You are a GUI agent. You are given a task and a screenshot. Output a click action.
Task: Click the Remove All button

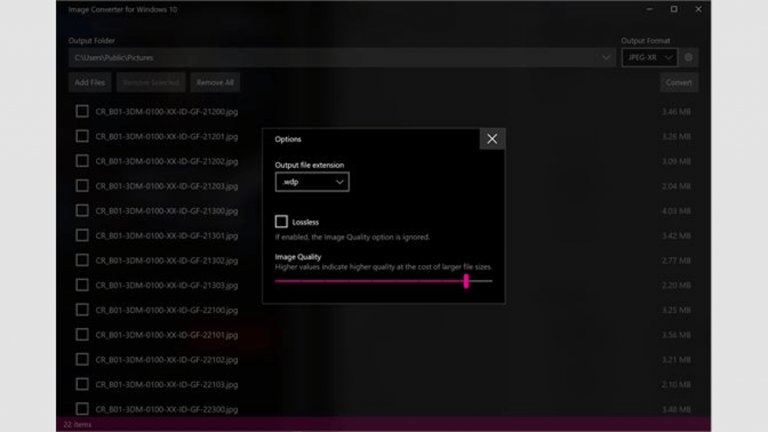click(215, 82)
